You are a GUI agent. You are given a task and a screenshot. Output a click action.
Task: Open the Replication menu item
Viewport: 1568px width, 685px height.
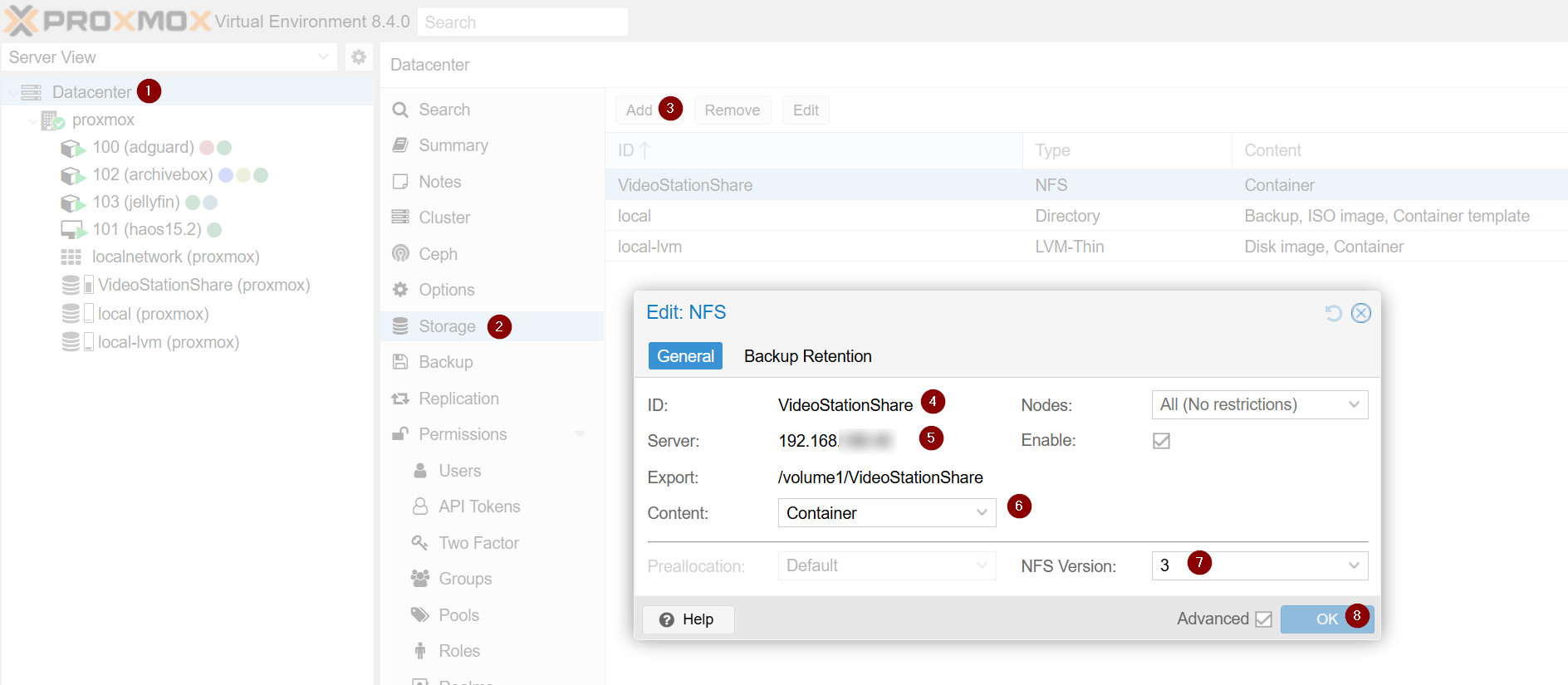click(x=492, y=399)
